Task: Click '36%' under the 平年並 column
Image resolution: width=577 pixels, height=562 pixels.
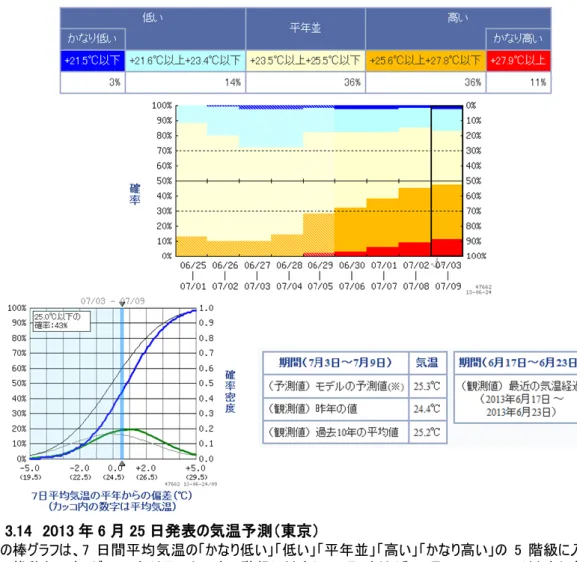Action: pyautogui.click(x=305, y=82)
